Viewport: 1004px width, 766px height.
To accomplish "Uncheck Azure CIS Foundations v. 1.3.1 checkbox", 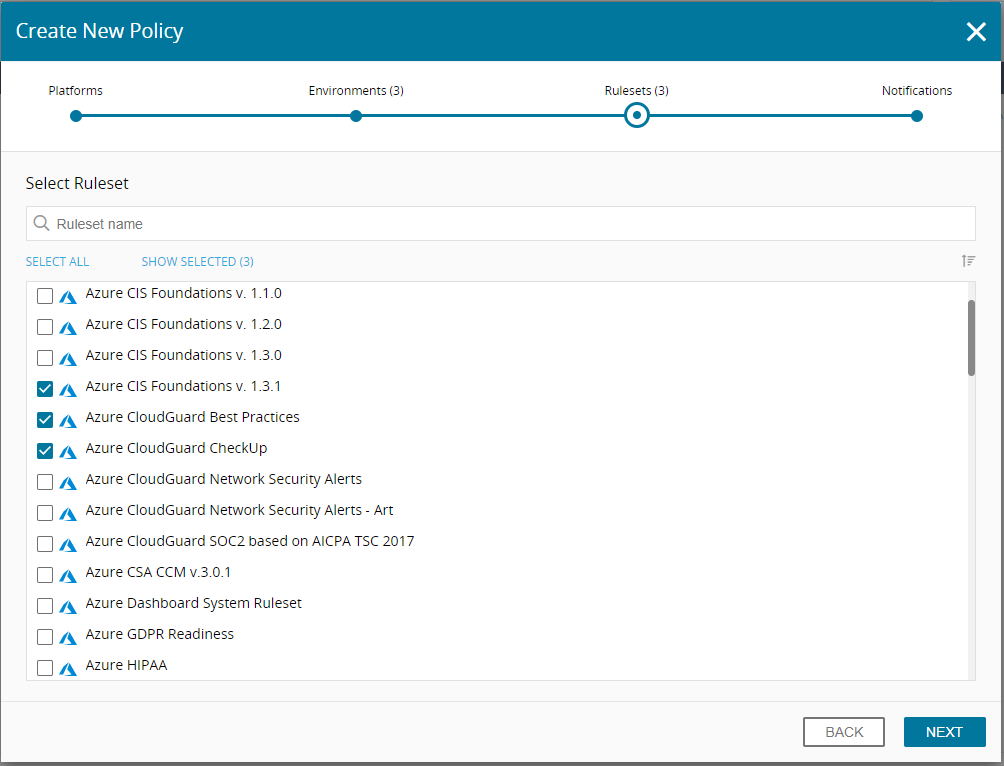I will coord(45,389).
